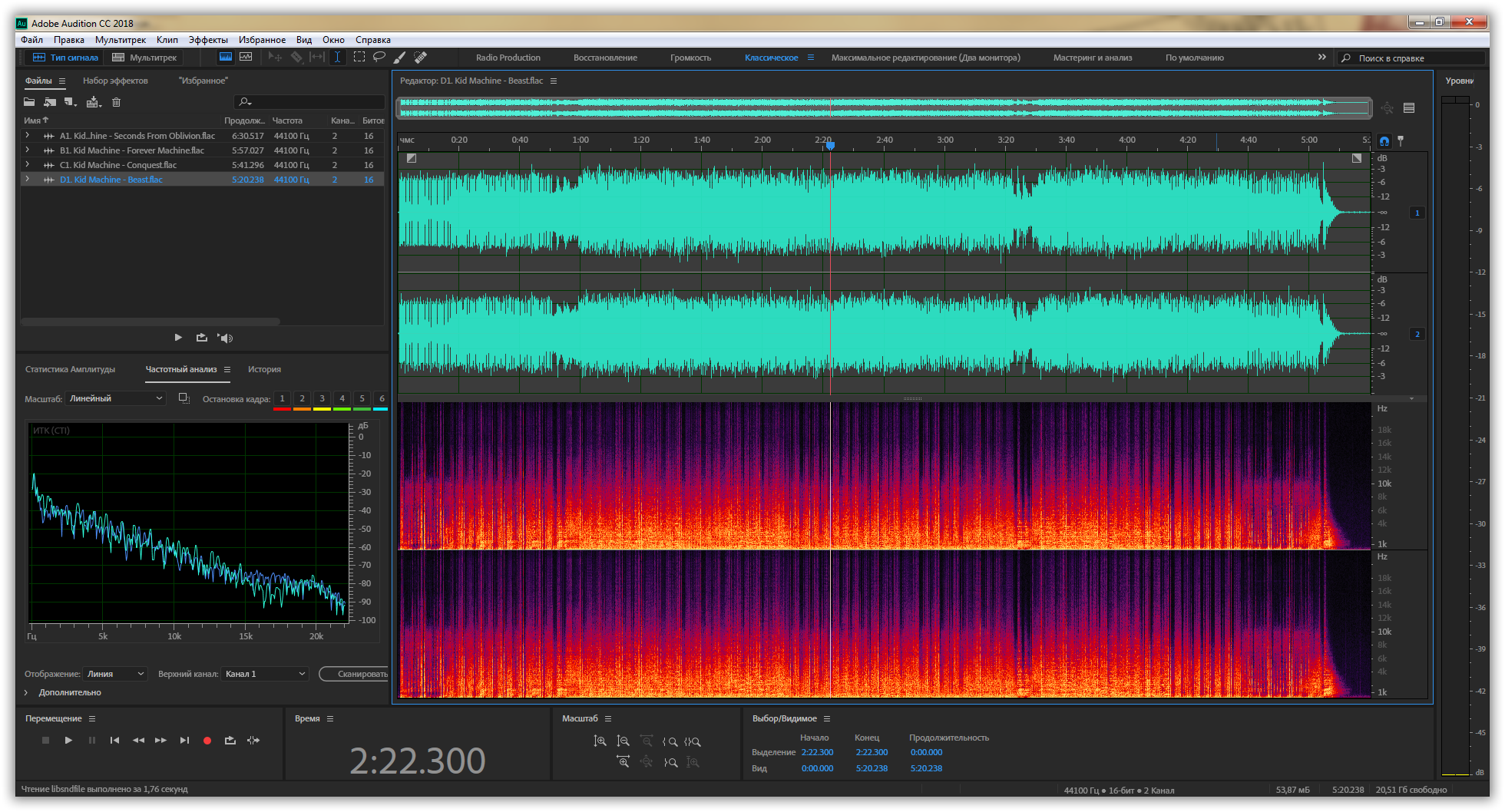Screen dimensions: 1505x812
Task: Switch to Waveform (Тип сигнала) view
Action: tap(65, 58)
